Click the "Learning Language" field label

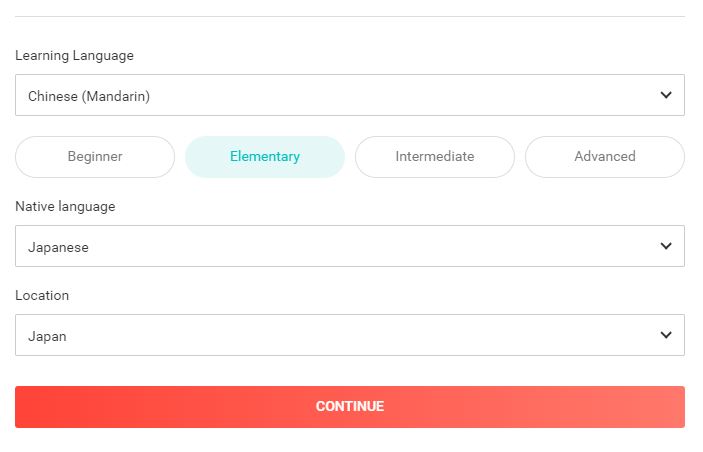[74, 56]
